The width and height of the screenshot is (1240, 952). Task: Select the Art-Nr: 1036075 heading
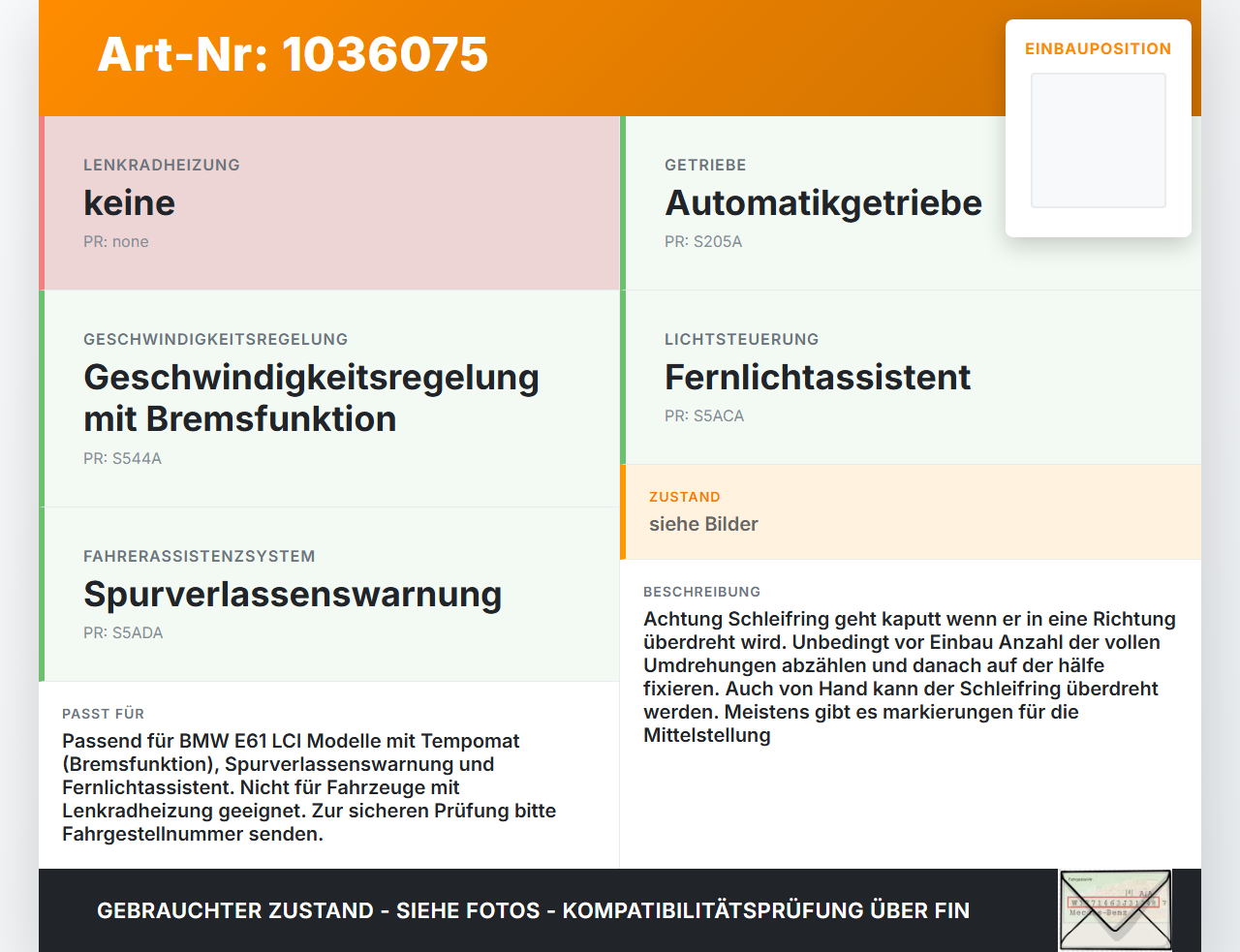[293, 54]
